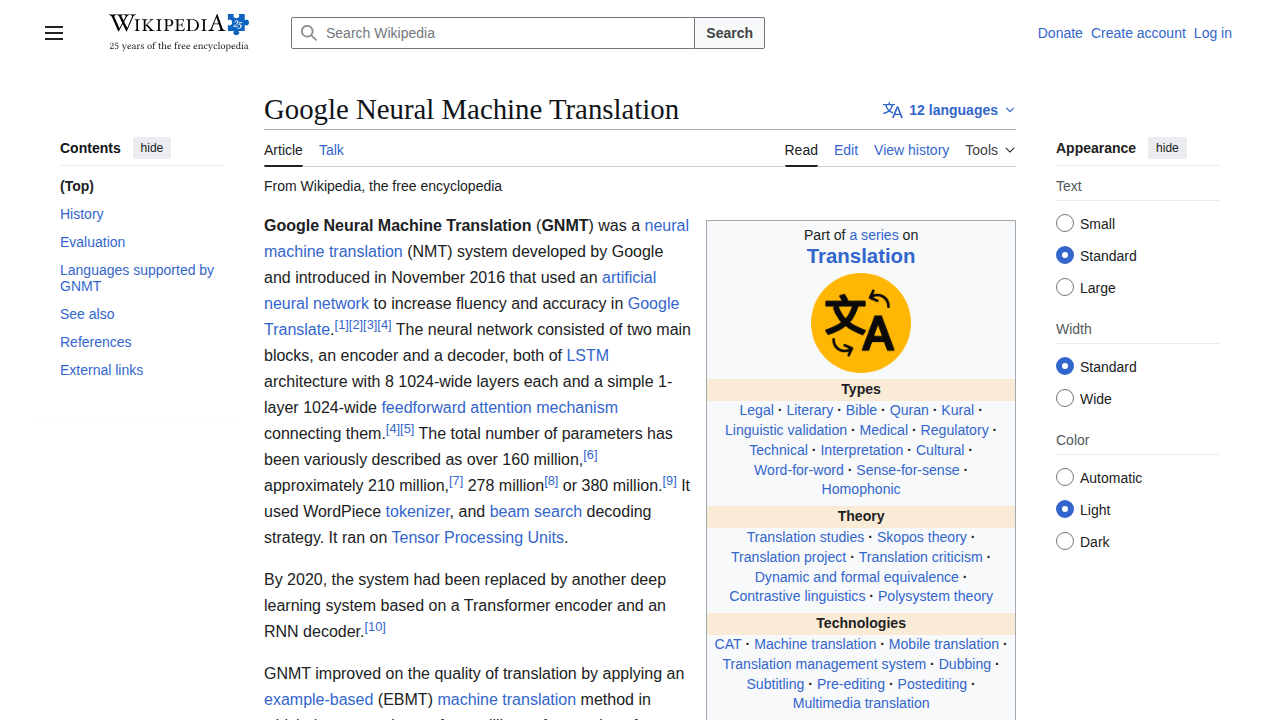Go to External links section
Viewport: 1280px width, 720px height.
click(102, 370)
